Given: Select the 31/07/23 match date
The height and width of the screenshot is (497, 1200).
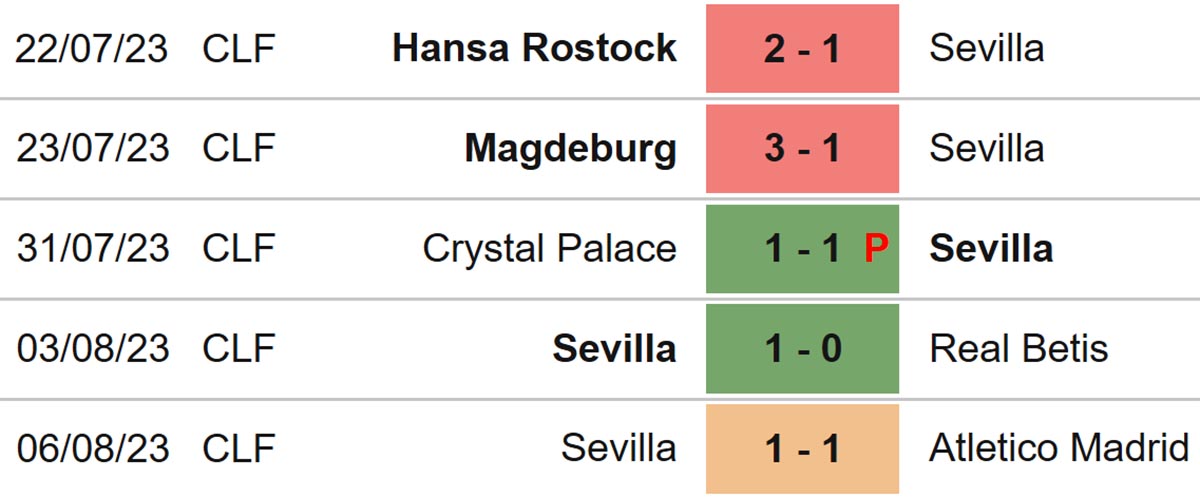Looking at the screenshot, I should pos(92,248).
